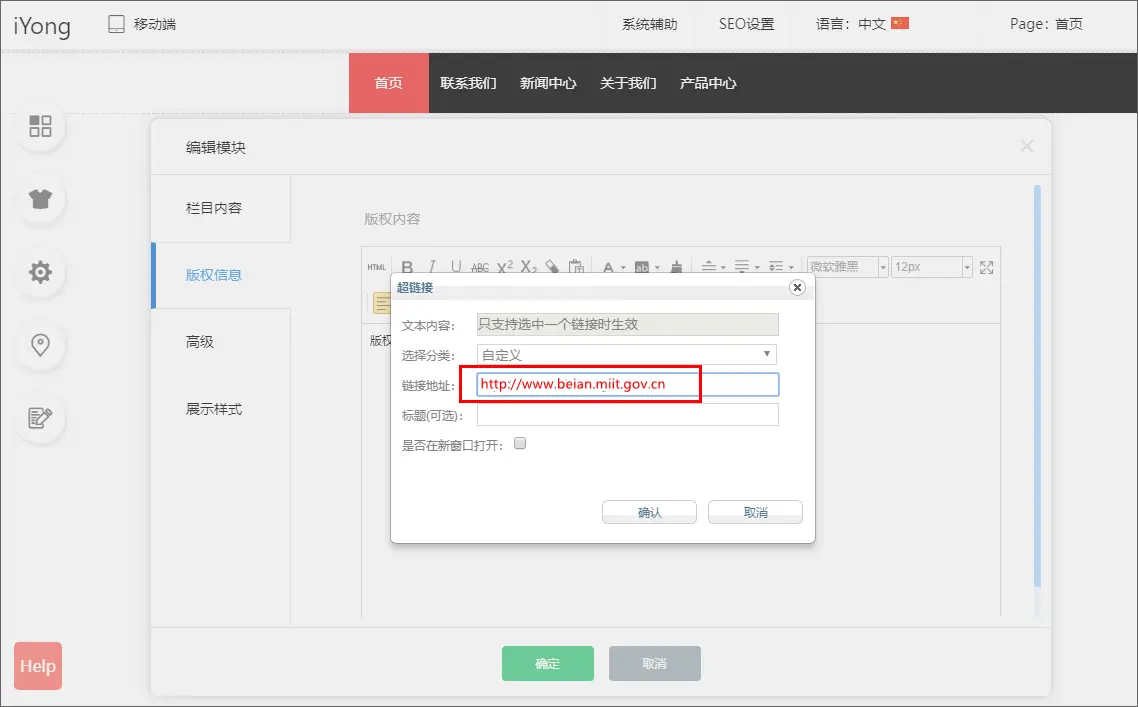1138x707 pixels.
Task: Open the modules grid icon in sidebar
Action: tap(40, 126)
